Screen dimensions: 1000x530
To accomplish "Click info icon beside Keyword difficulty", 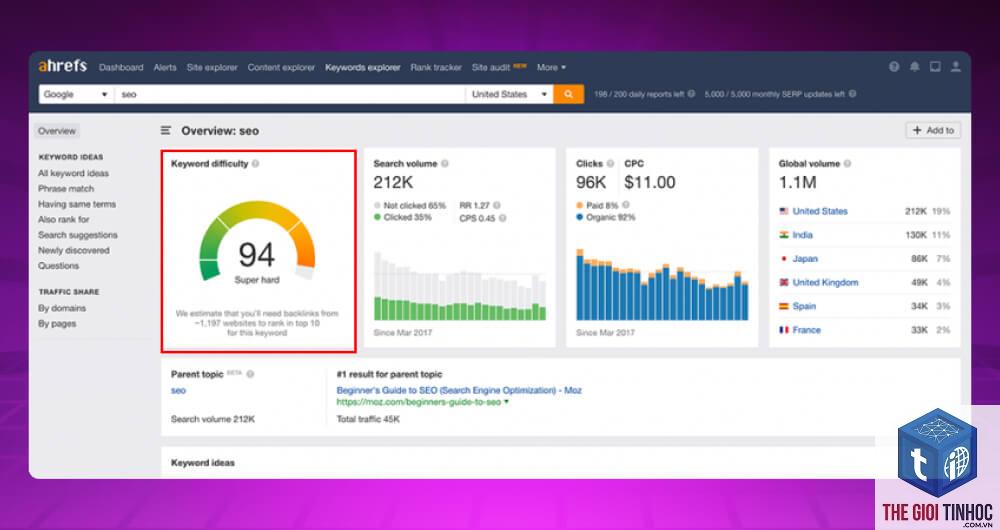I will pyautogui.click(x=255, y=164).
